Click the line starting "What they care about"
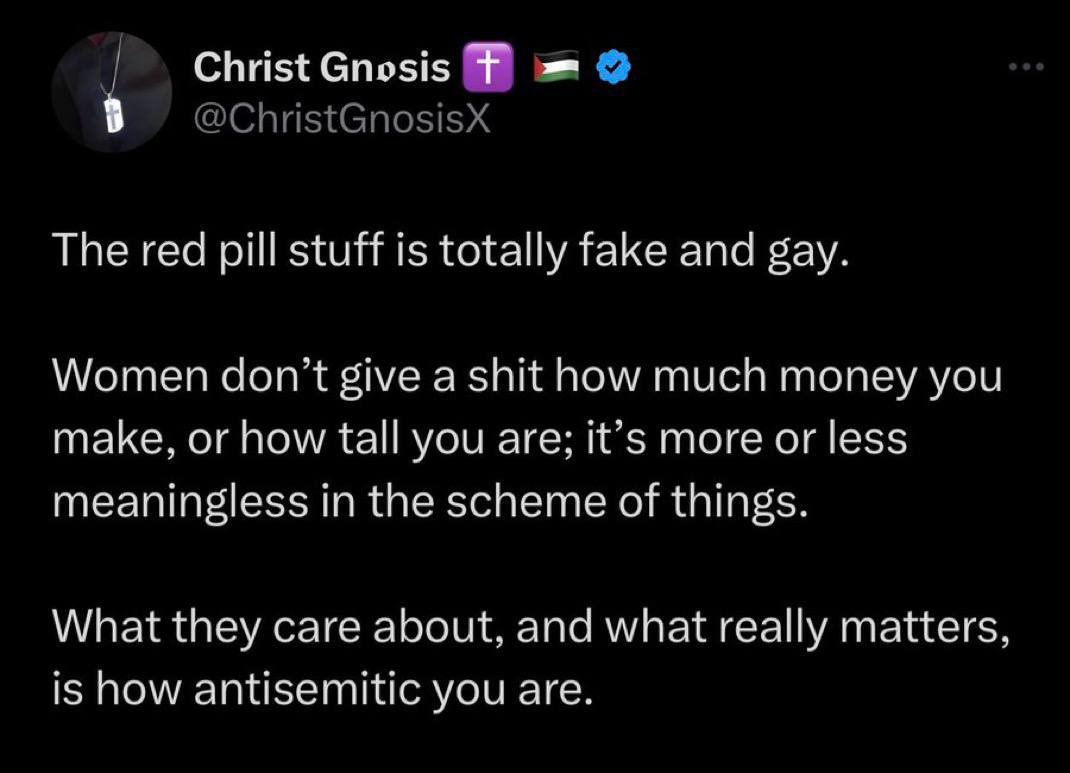Image resolution: width=1070 pixels, height=773 pixels. [x=531, y=627]
